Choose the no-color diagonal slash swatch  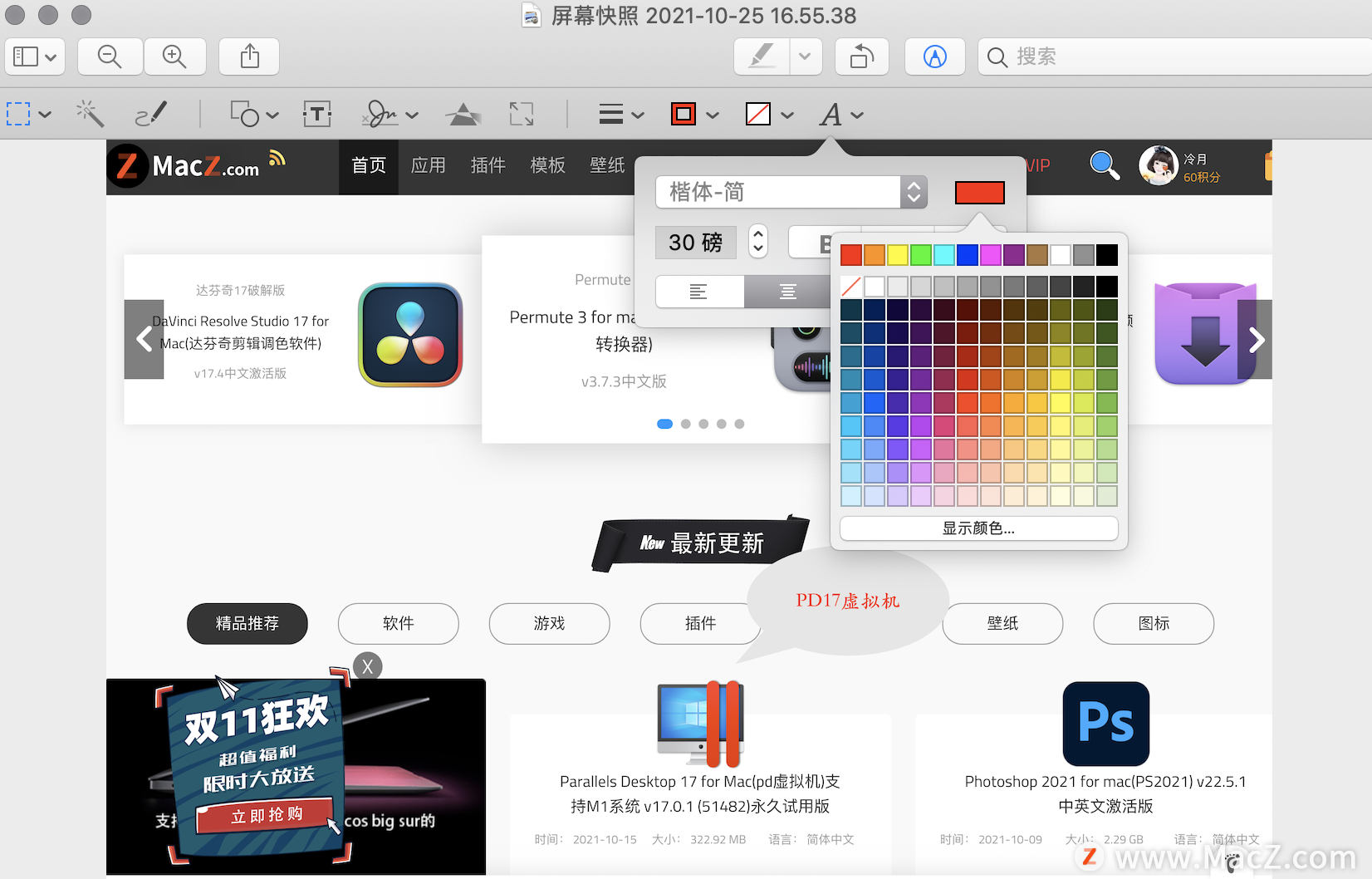851,287
